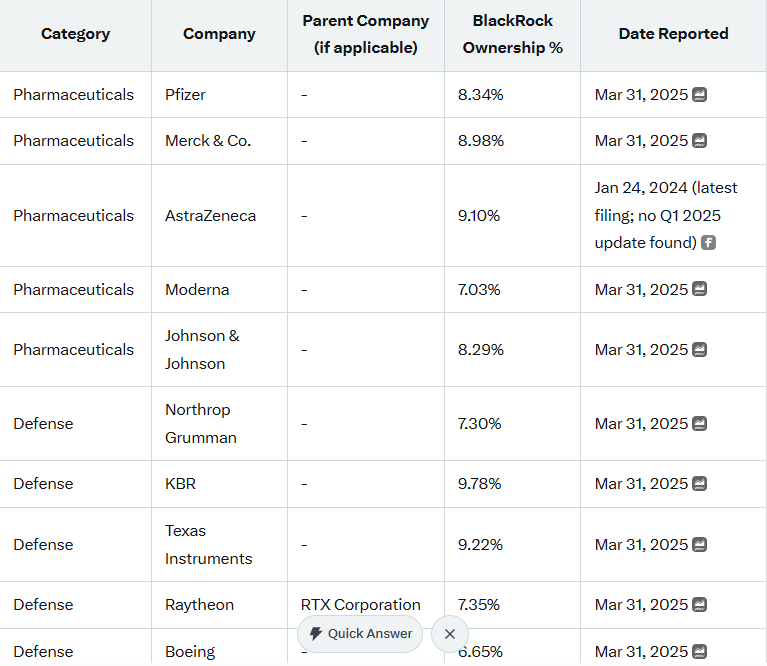
Task: Click the Parent Company column header
Action: [x=365, y=34]
